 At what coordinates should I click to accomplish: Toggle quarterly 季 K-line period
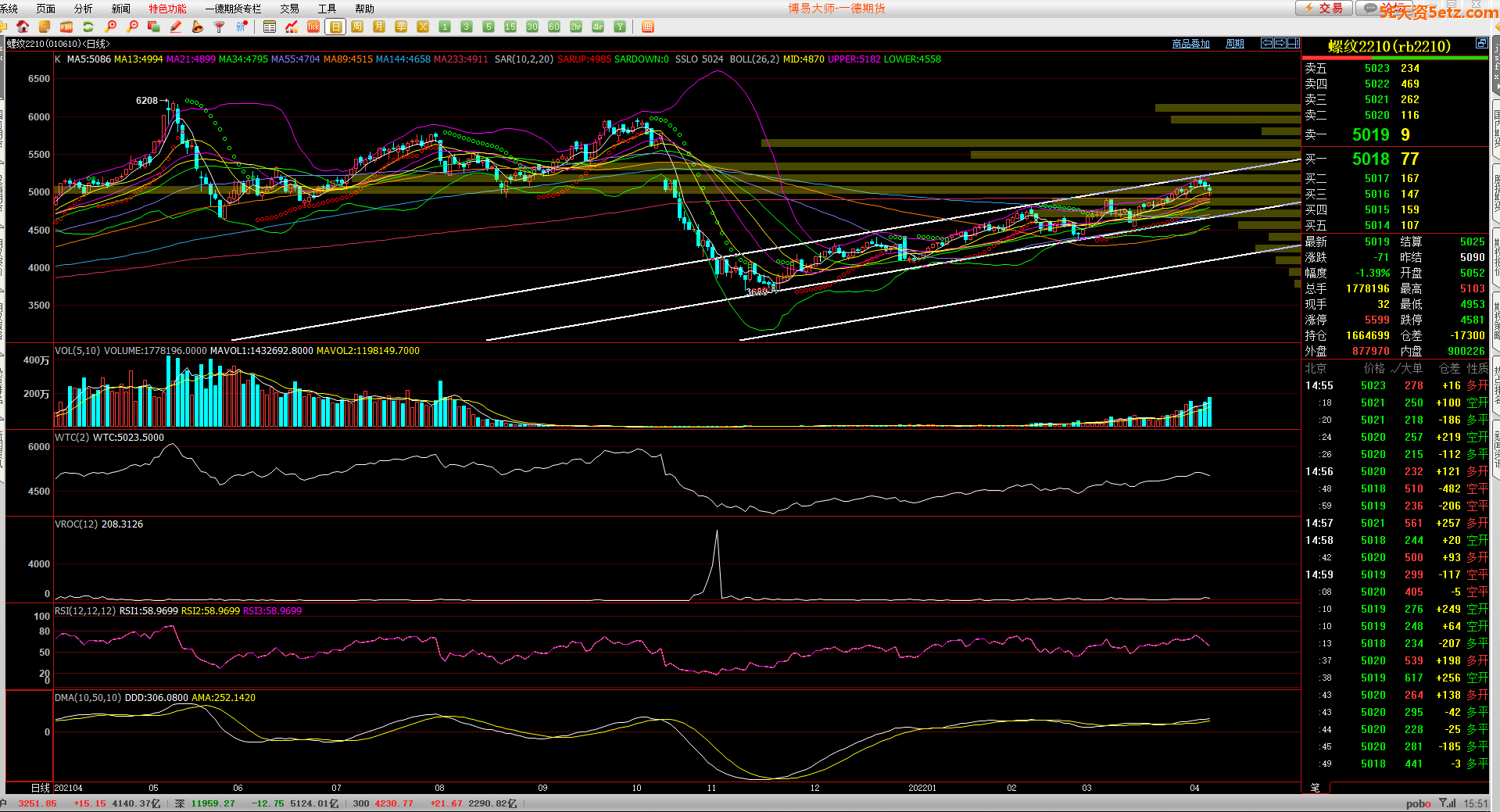coord(401,27)
